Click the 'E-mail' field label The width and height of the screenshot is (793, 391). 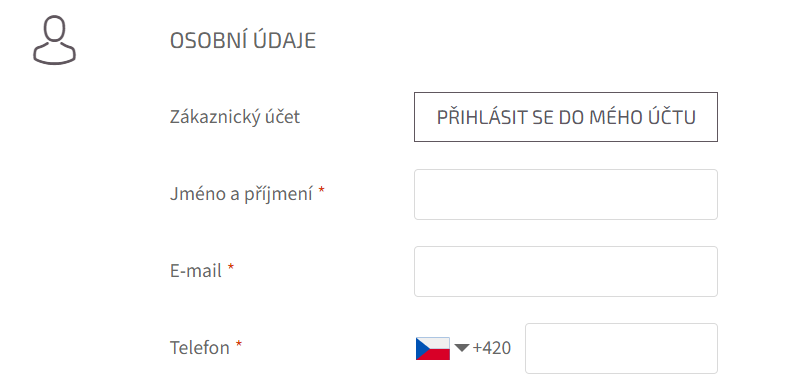pos(196,271)
